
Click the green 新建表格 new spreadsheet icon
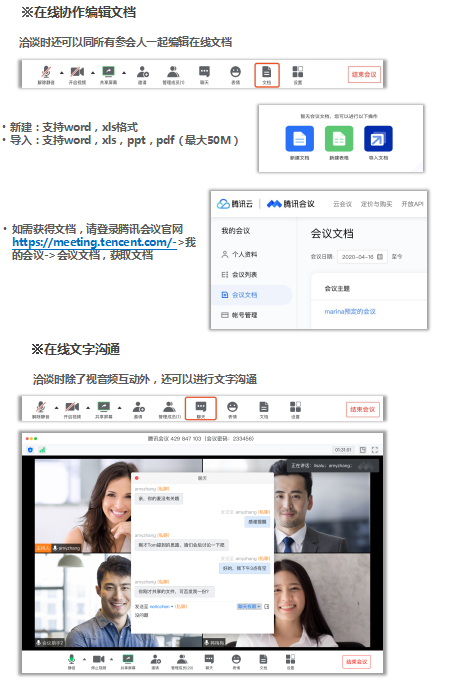(339, 139)
